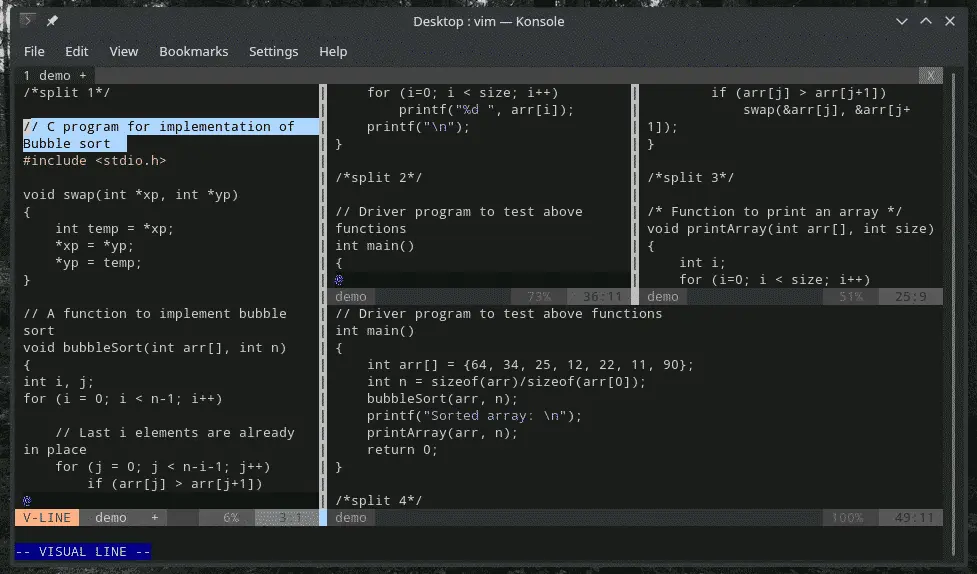The image size is (977, 574).
Task: Click the 'int i, j;' line
Action: pyautogui.click(x=59, y=381)
